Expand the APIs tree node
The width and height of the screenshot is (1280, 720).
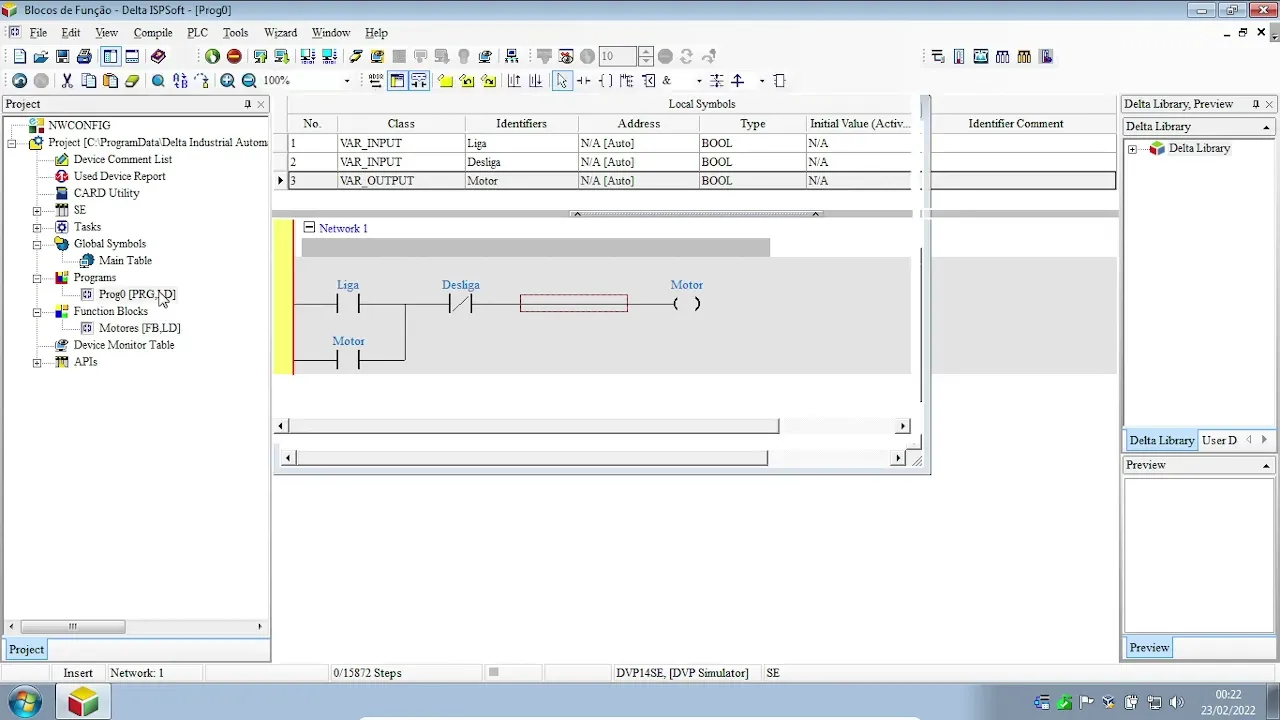click(37, 362)
